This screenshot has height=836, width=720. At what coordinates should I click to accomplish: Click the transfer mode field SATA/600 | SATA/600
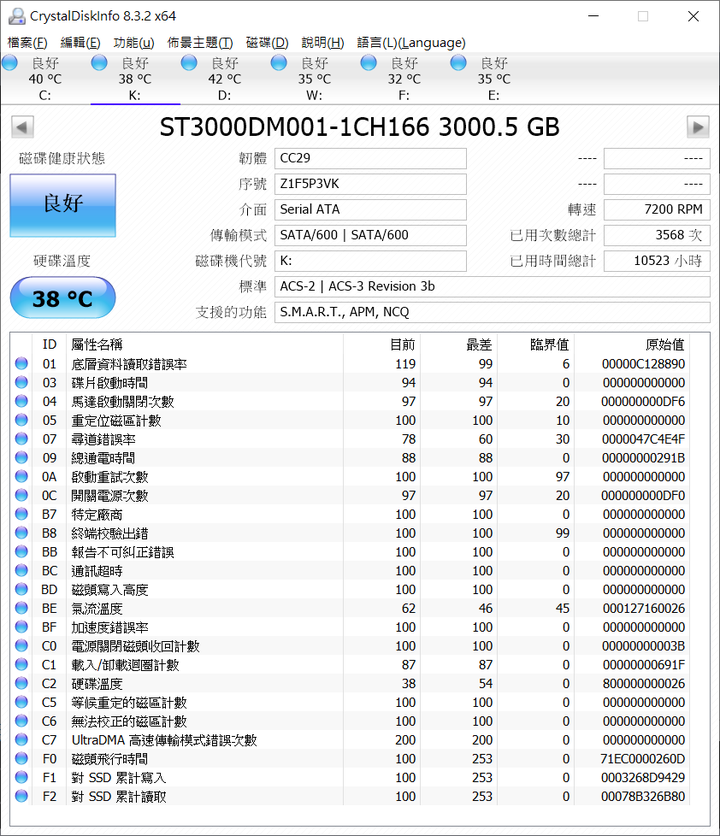click(x=371, y=235)
